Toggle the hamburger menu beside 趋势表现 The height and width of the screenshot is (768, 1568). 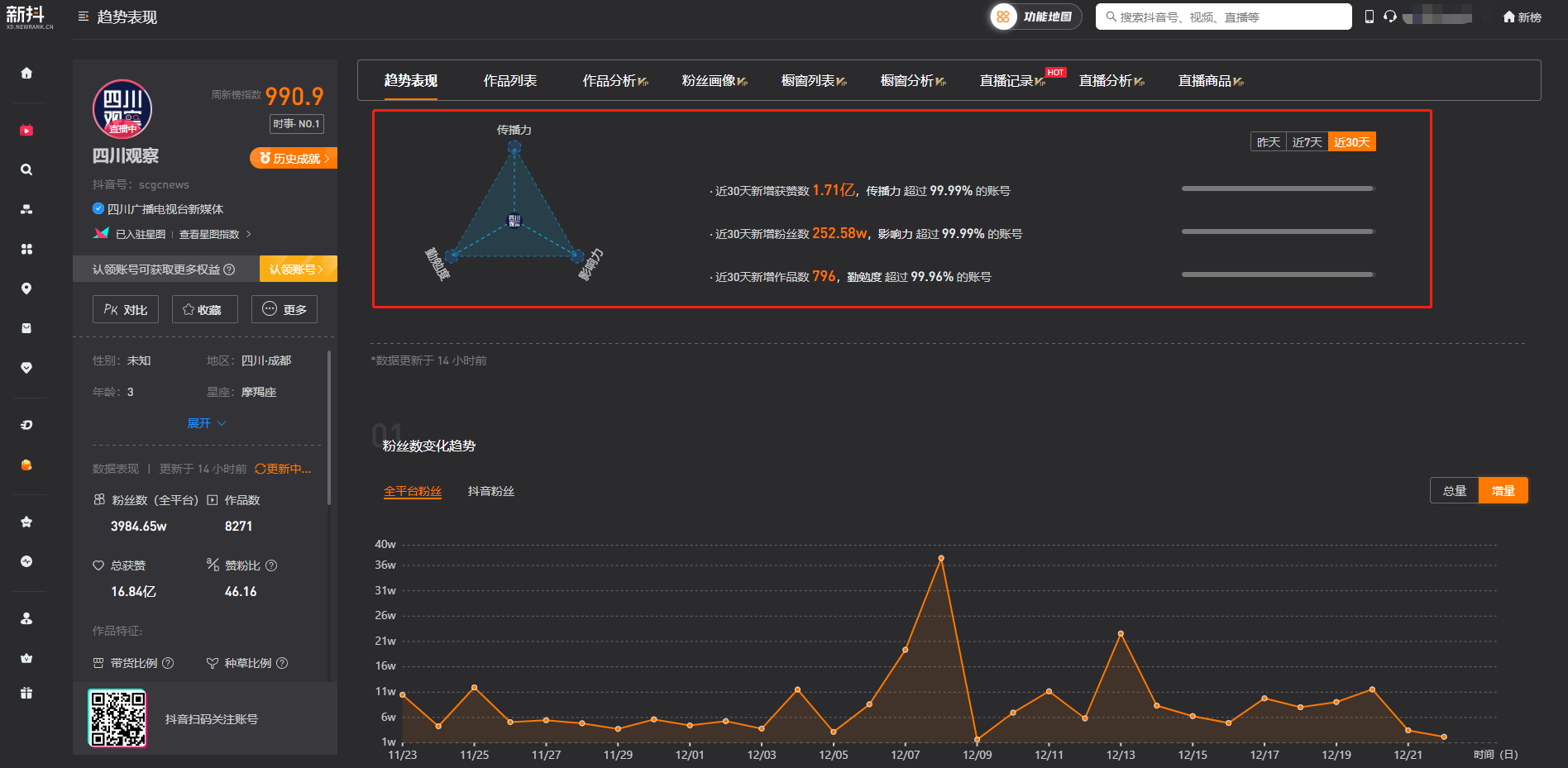coord(84,17)
